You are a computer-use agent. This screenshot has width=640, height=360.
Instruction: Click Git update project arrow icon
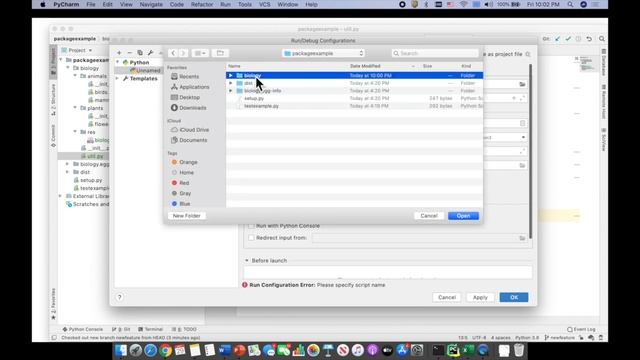[x=558, y=39]
